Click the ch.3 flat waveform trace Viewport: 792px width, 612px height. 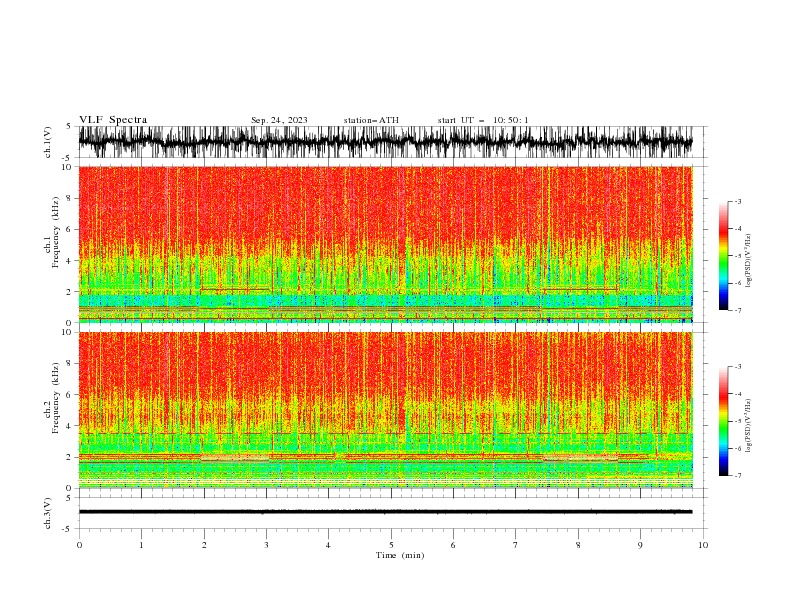(385, 512)
